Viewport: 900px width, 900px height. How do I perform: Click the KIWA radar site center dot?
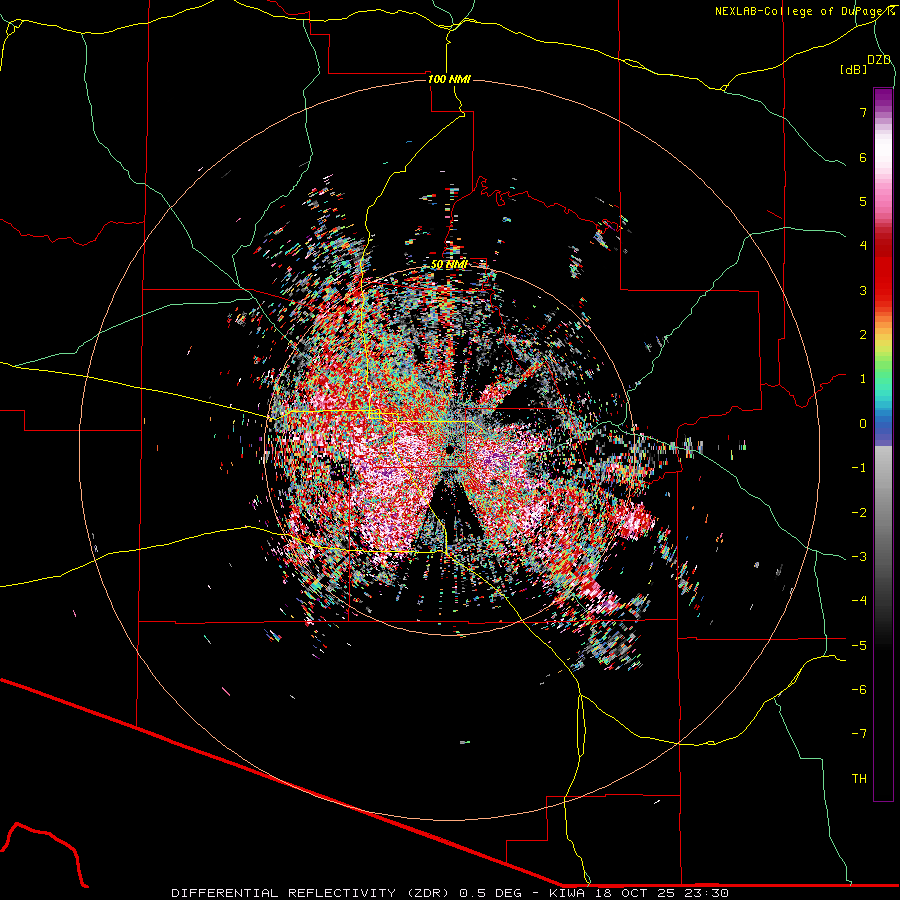pos(449,449)
